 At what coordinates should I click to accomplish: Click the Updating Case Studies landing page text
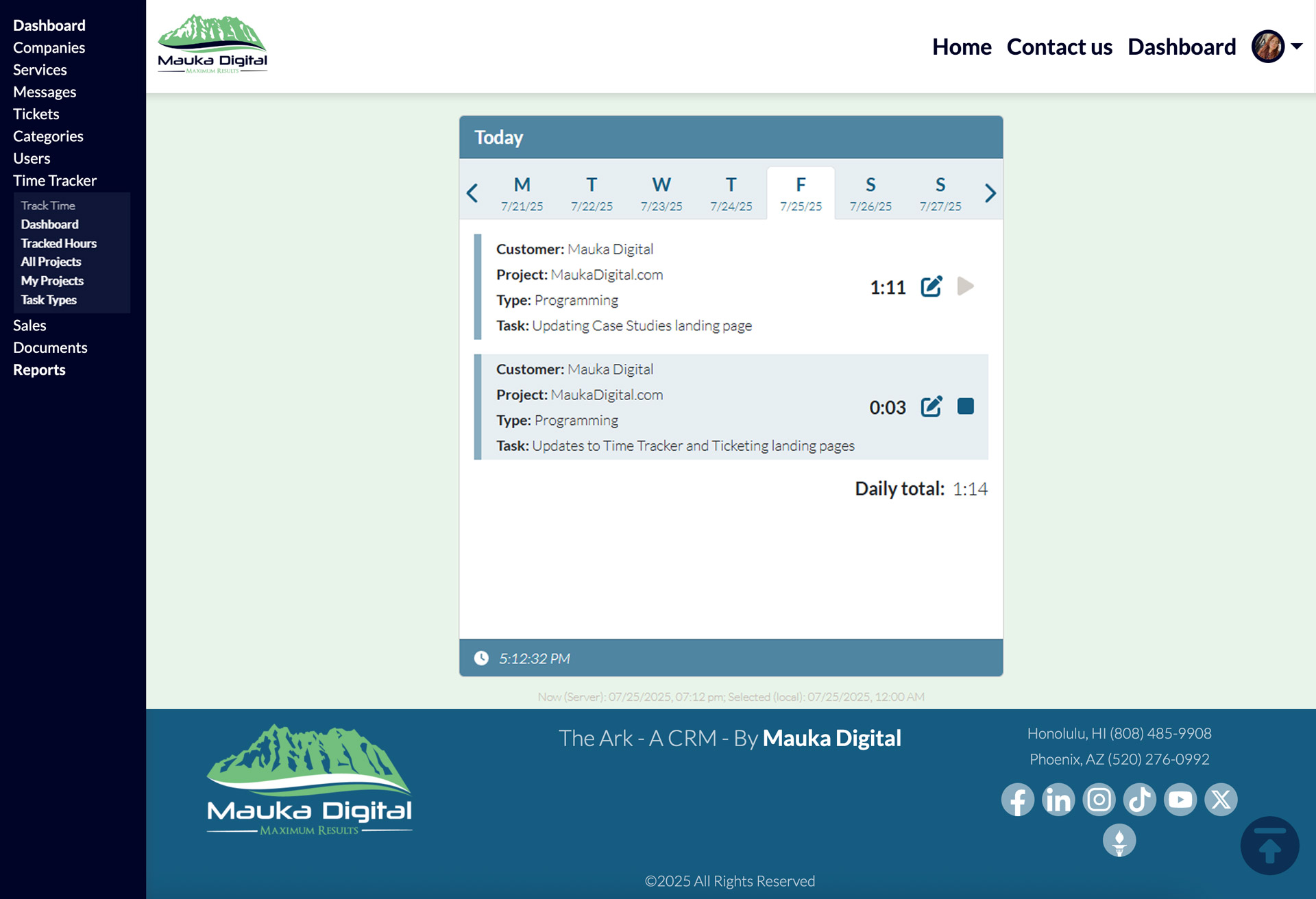click(642, 325)
